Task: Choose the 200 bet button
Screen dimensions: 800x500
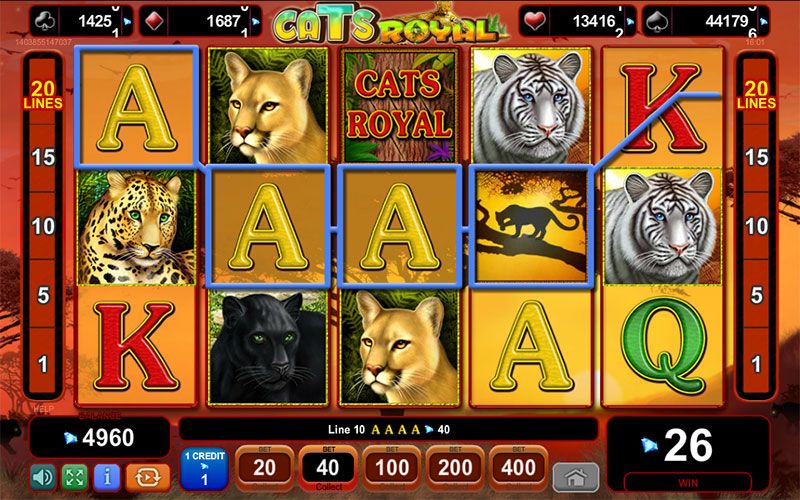Action: point(455,468)
